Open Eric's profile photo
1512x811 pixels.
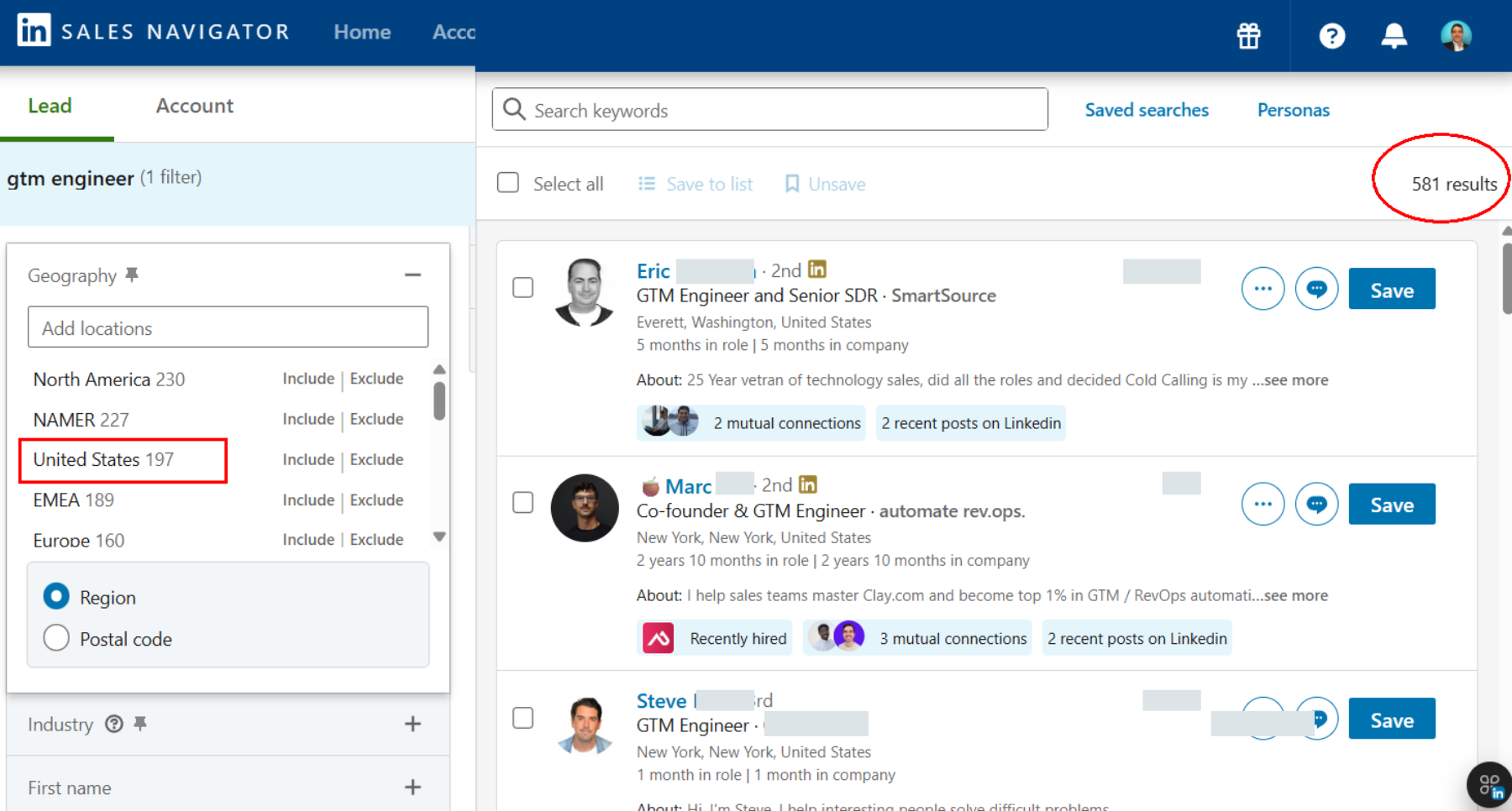click(585, 292)
